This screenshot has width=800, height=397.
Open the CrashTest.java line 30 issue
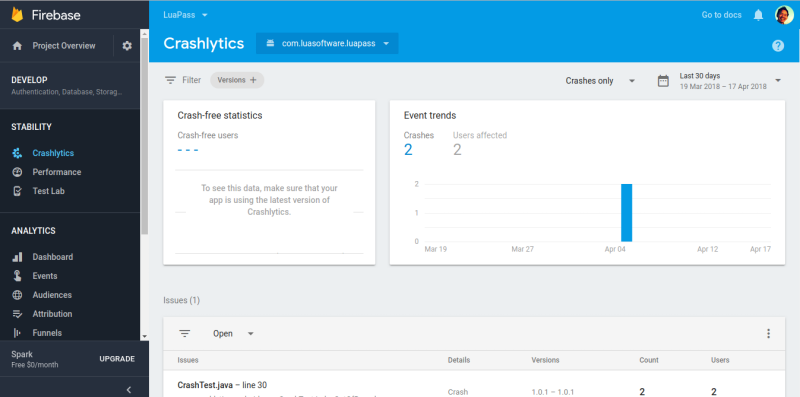[222, 385]
